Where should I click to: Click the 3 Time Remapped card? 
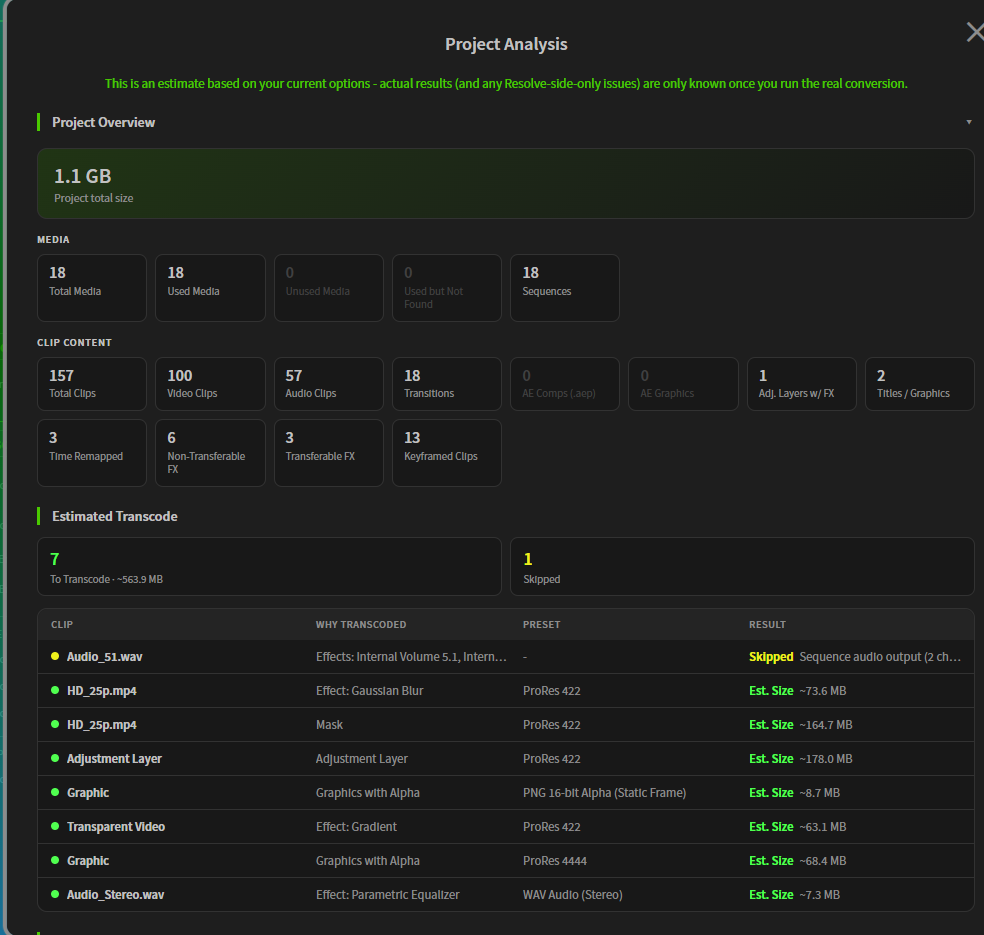point(92,453)
